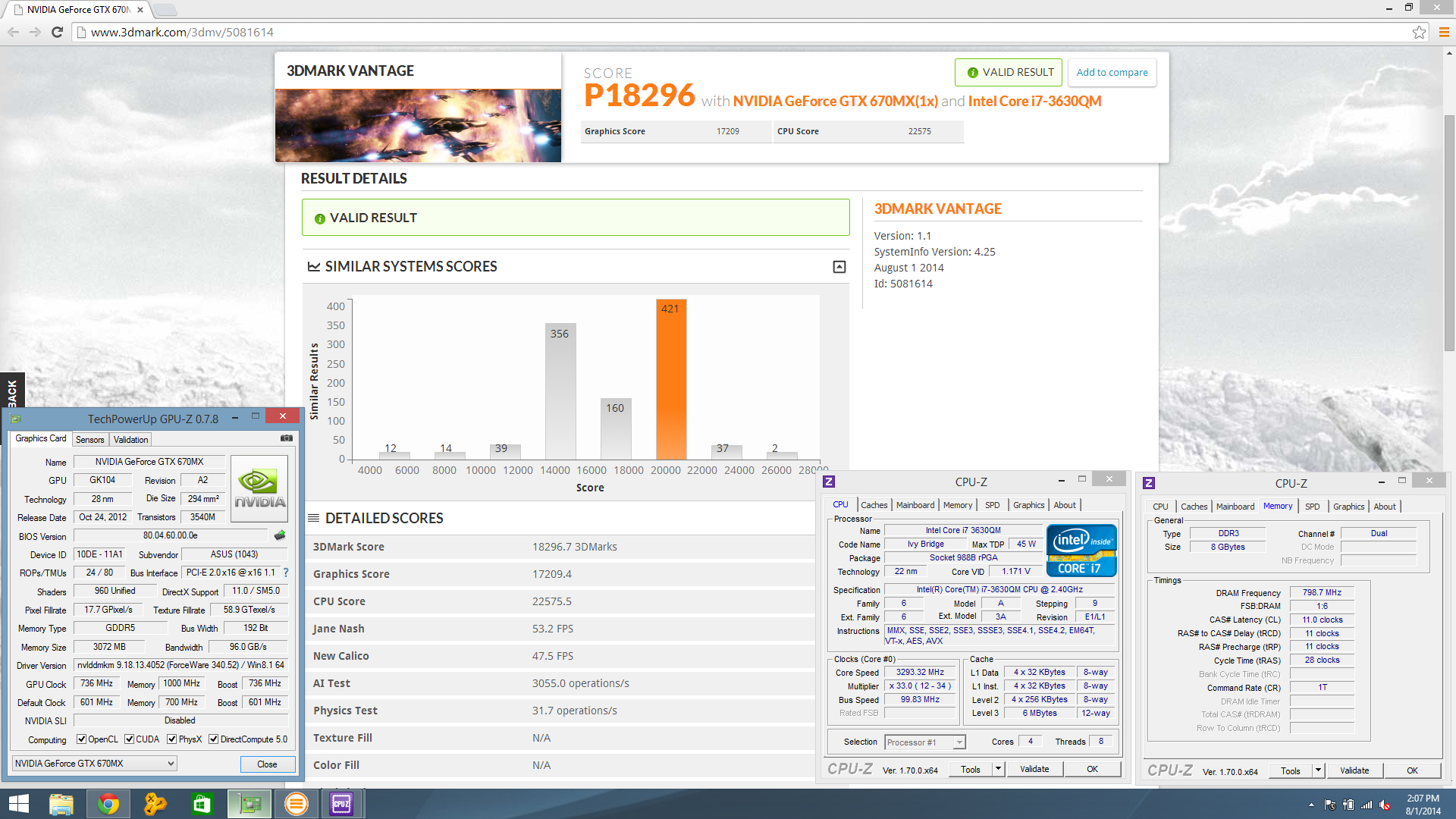Screen dimensions: 1456x819
Task: Open GPU-Z taskbar icon
Action: coord(249,804)
